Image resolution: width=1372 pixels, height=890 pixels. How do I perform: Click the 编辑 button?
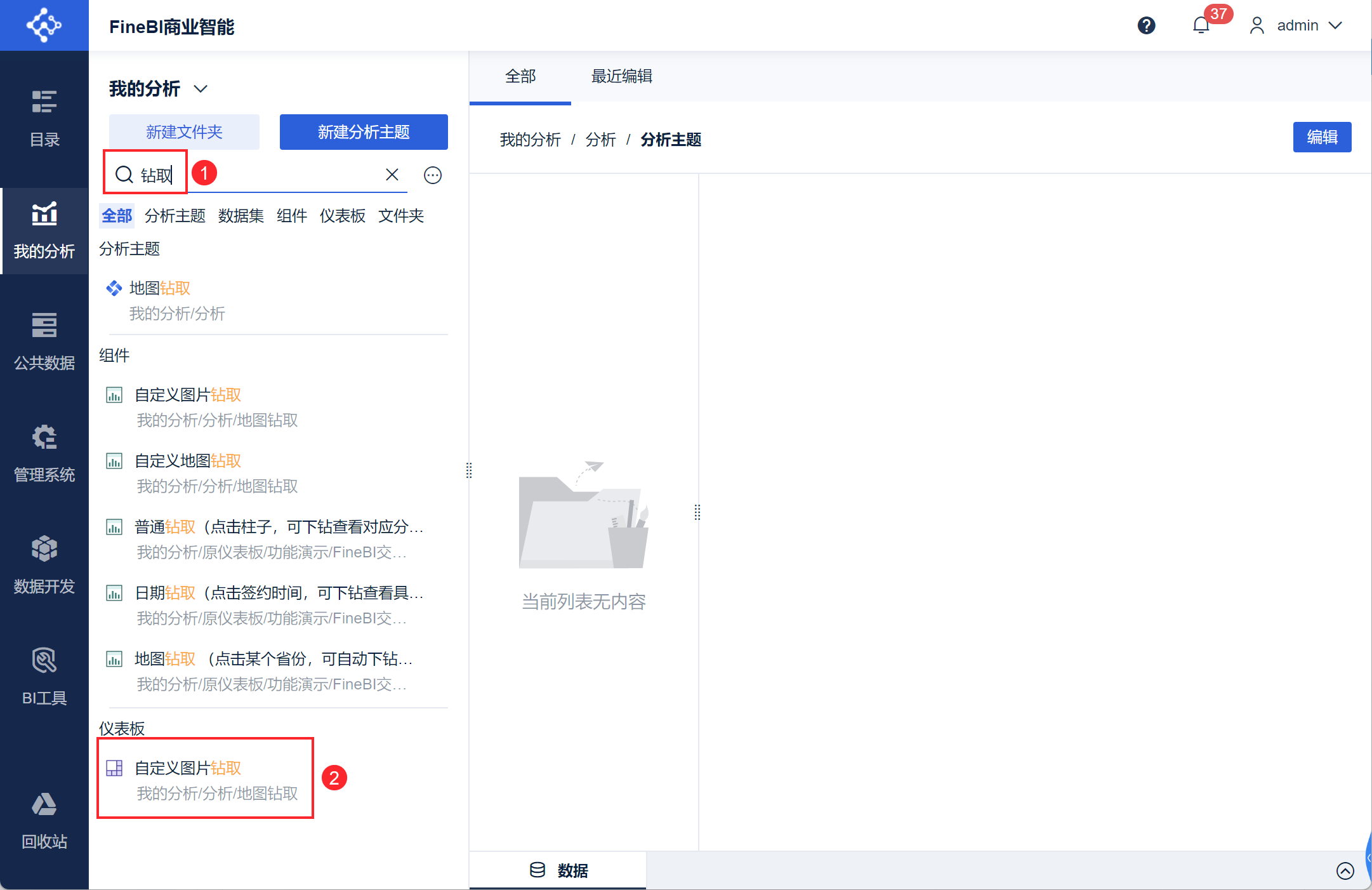(x=1322, y=137)
